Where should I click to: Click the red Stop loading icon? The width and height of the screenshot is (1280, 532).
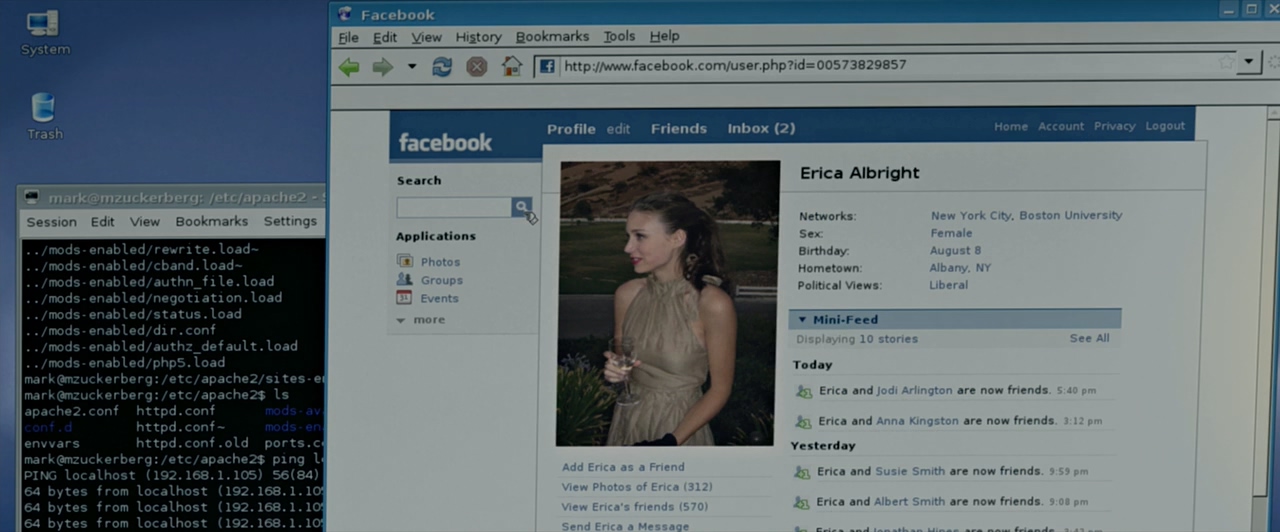pyautogui.click(x=477, y=67)
